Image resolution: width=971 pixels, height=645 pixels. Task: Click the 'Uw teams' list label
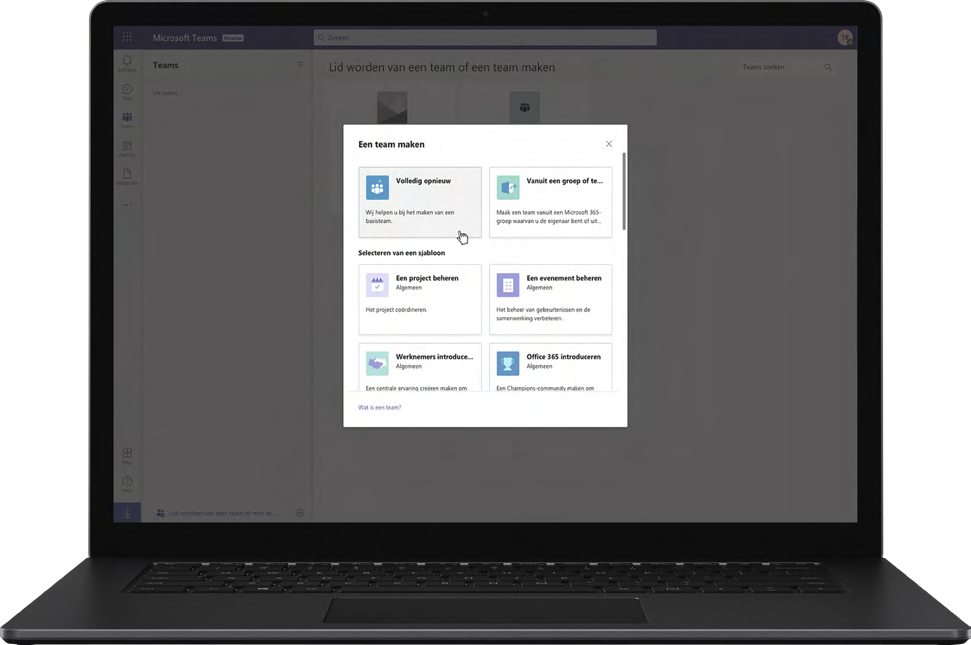[165, 93]
